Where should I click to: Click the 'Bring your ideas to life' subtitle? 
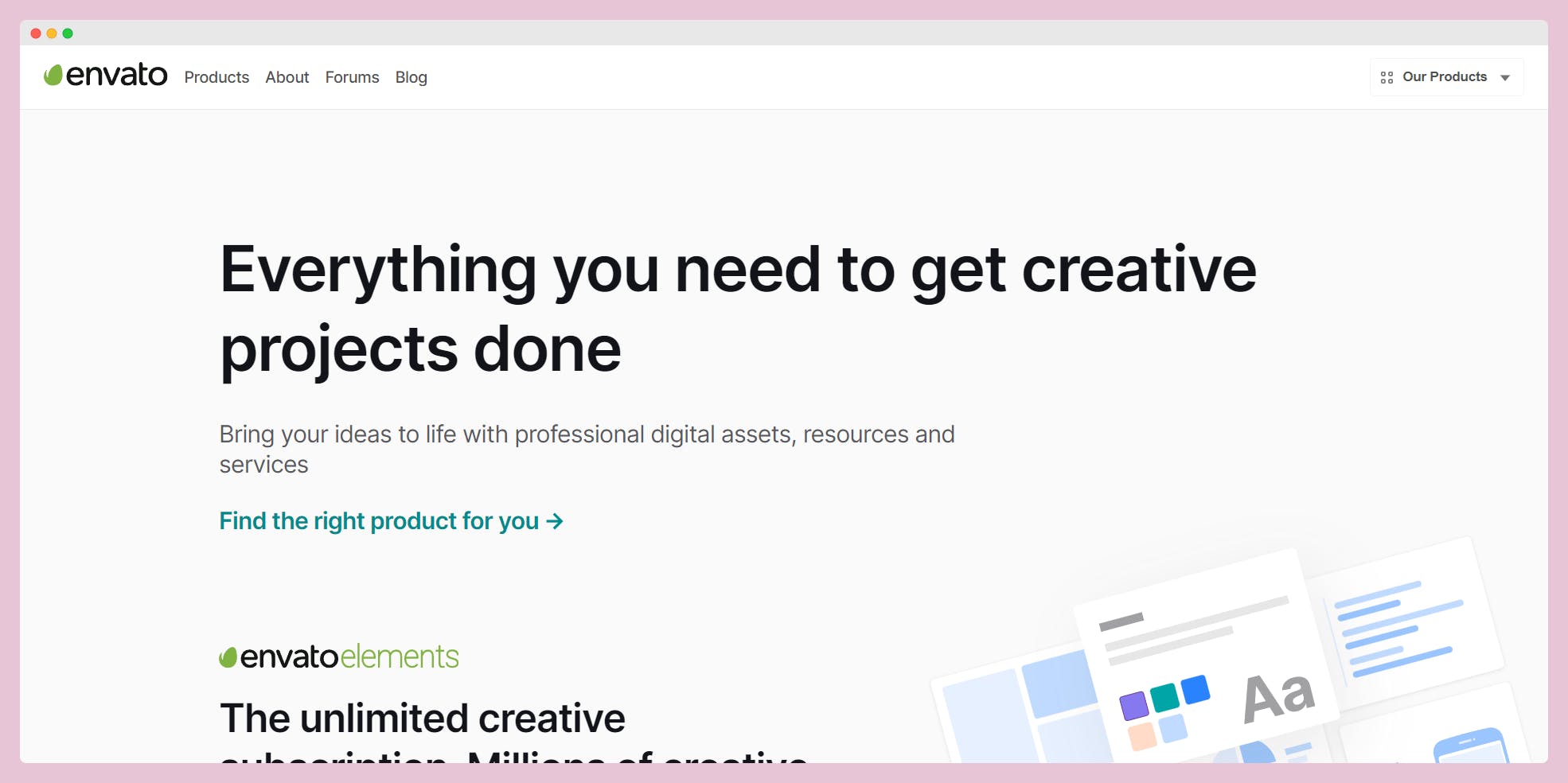(587, 449)
